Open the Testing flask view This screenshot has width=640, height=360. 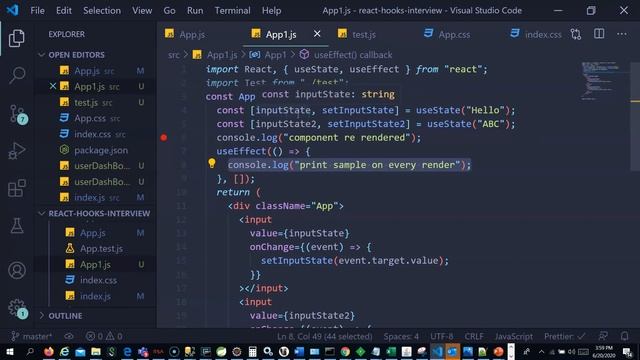[x=17, y=225]
